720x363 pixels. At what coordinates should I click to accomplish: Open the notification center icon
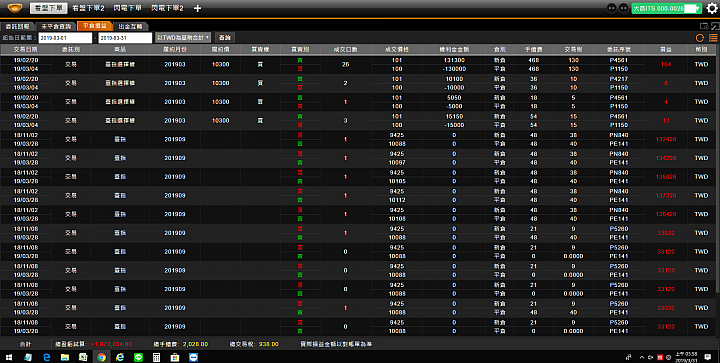tap(708, 357)
